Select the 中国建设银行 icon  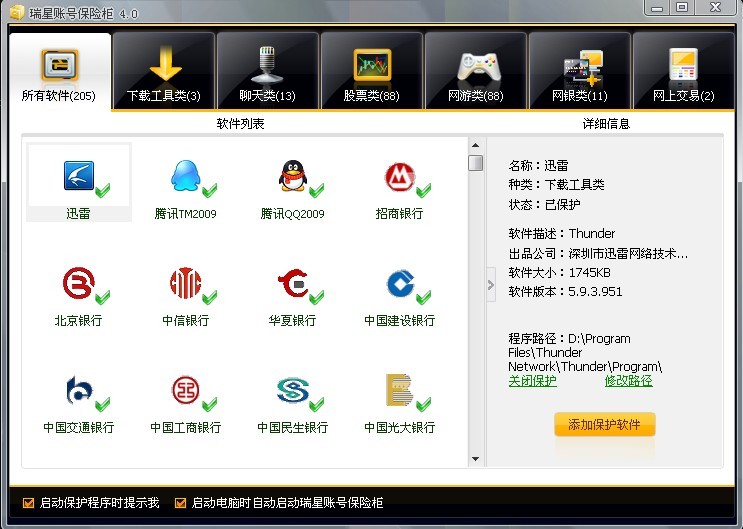click(401, 283)
